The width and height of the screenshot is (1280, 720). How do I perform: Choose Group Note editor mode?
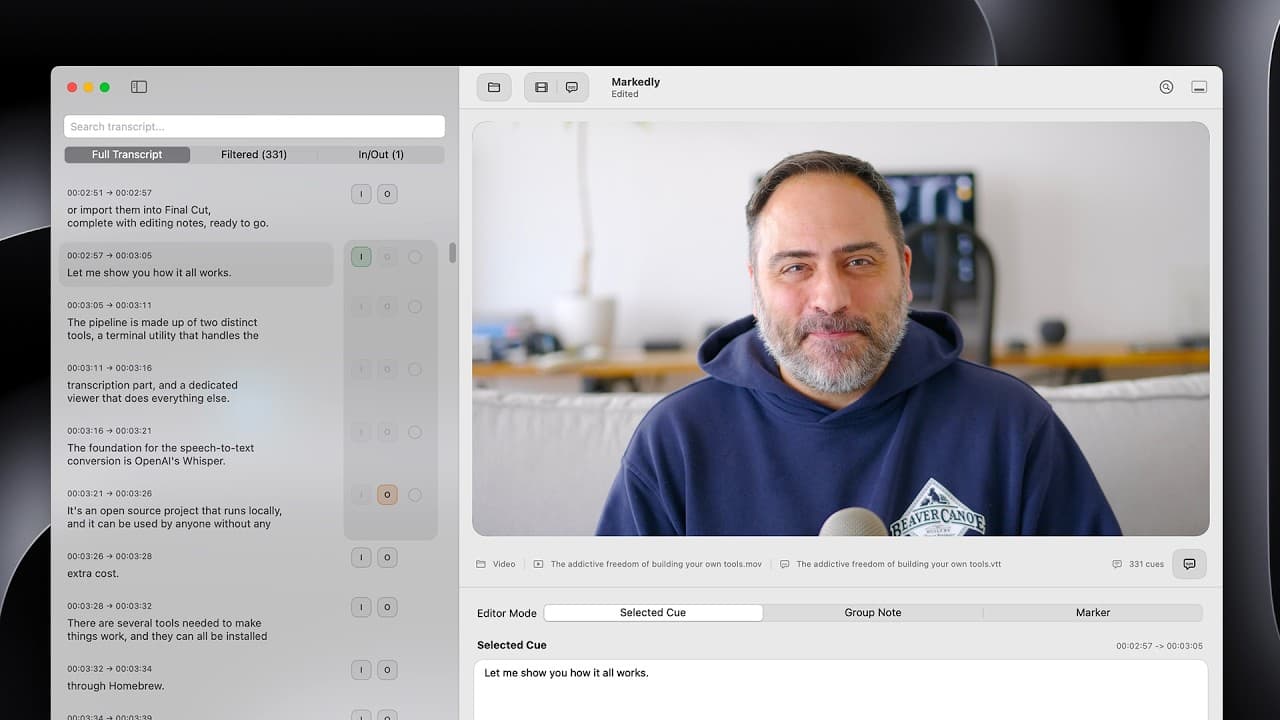(x=873, y=613)
